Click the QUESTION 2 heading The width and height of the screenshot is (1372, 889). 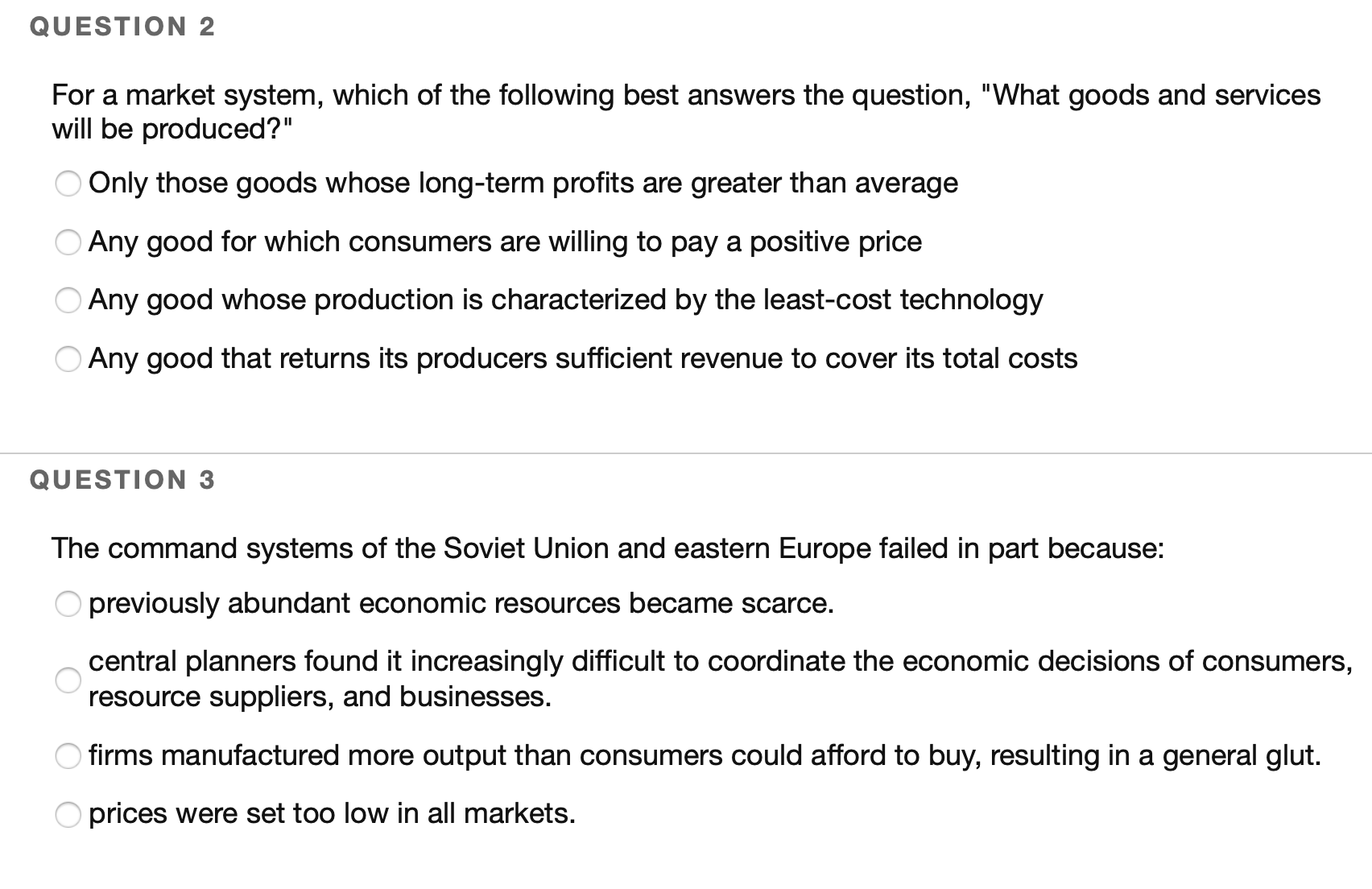coord(121,24)
